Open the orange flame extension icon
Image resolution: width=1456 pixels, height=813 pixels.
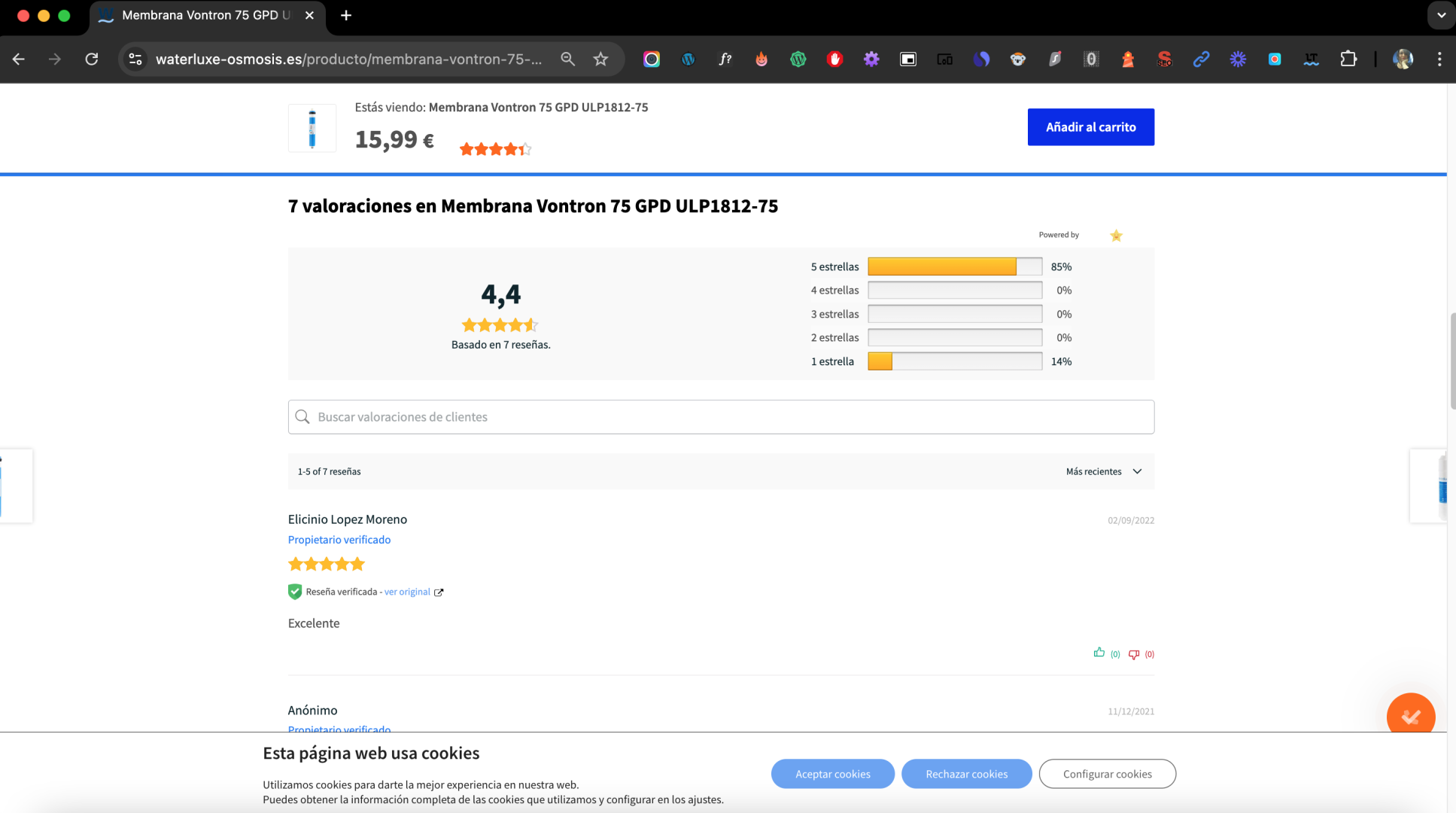(x=761, y=59)
